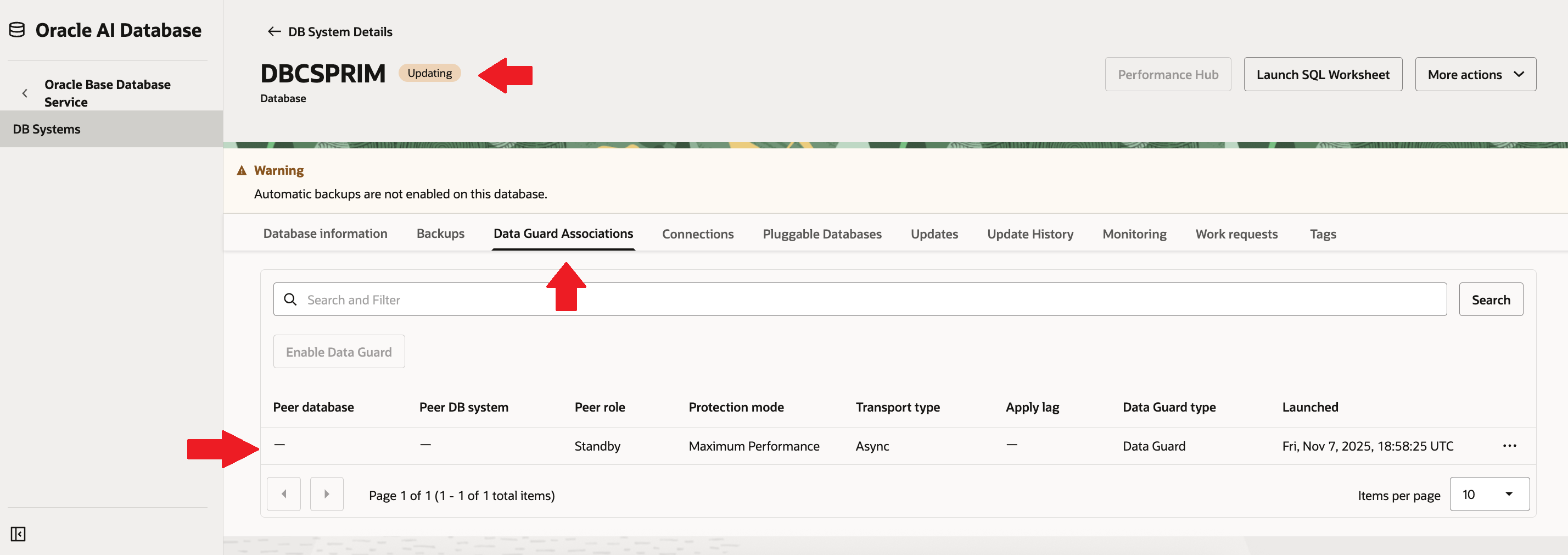Click the Launch SQL Worksheet button
The height and width of the screenshot is (555, 1568).
point(1322,74)
